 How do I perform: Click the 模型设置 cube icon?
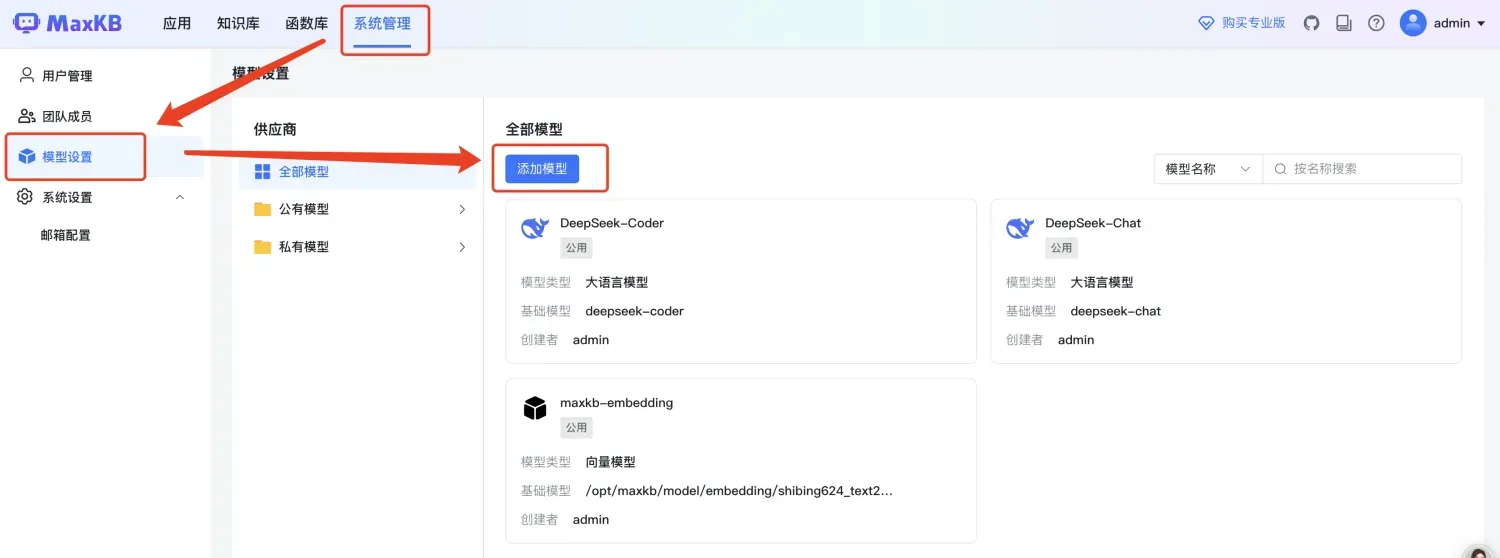[x=27, y=157]
